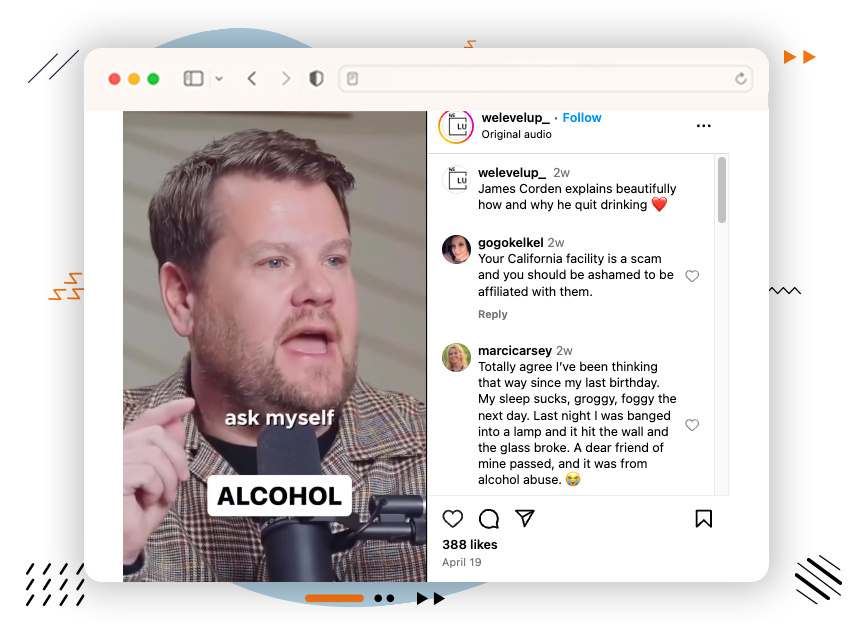Image resolution: width=860 pixels, height=628 pixels.
Task: Like gogokelkel's comment
Action: [692, 276]
